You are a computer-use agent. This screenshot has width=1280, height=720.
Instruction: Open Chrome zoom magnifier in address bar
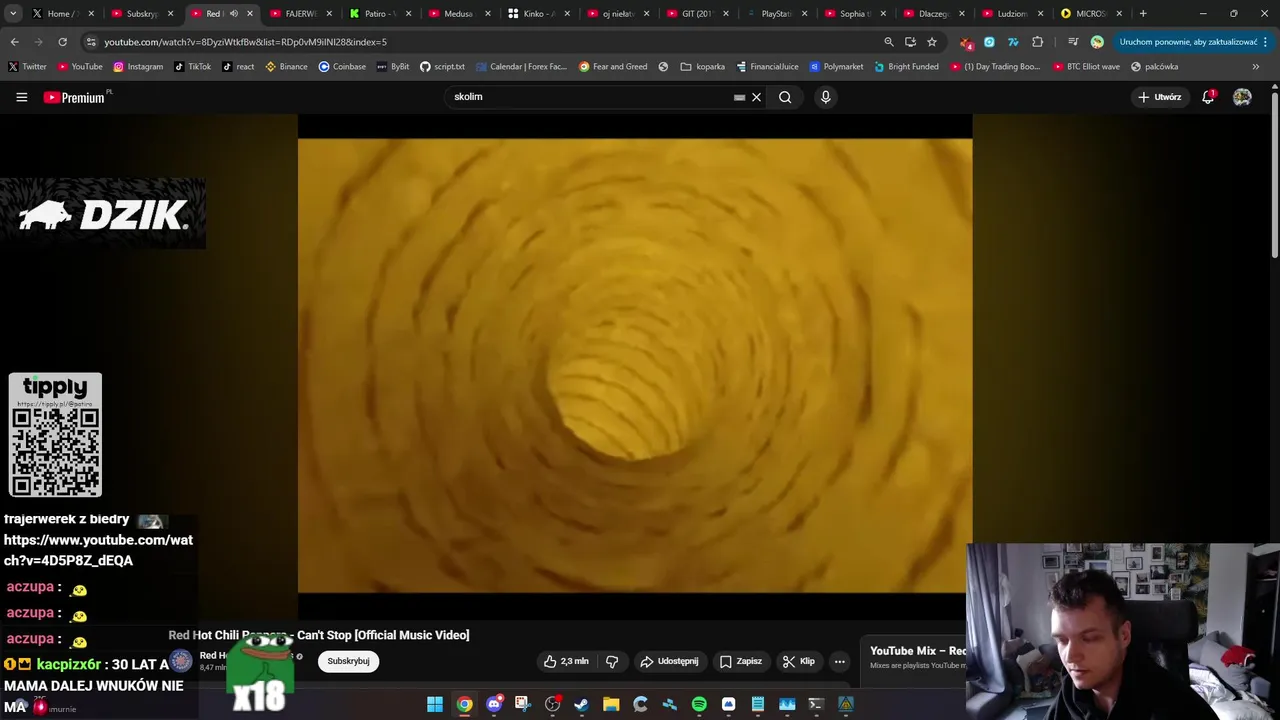[888, 42]
